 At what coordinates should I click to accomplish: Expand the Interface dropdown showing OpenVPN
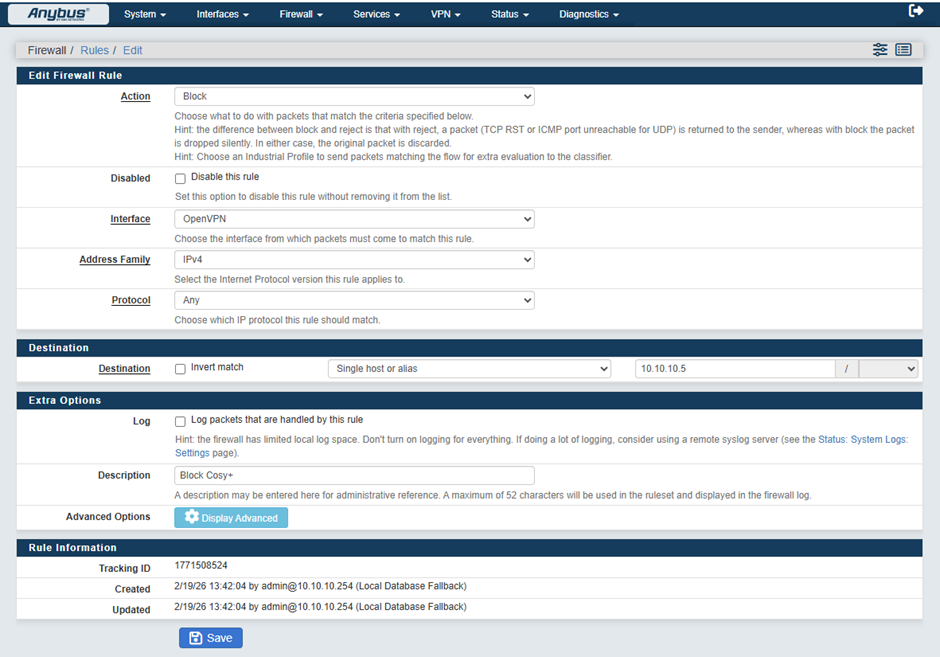[x=354, y=219]
